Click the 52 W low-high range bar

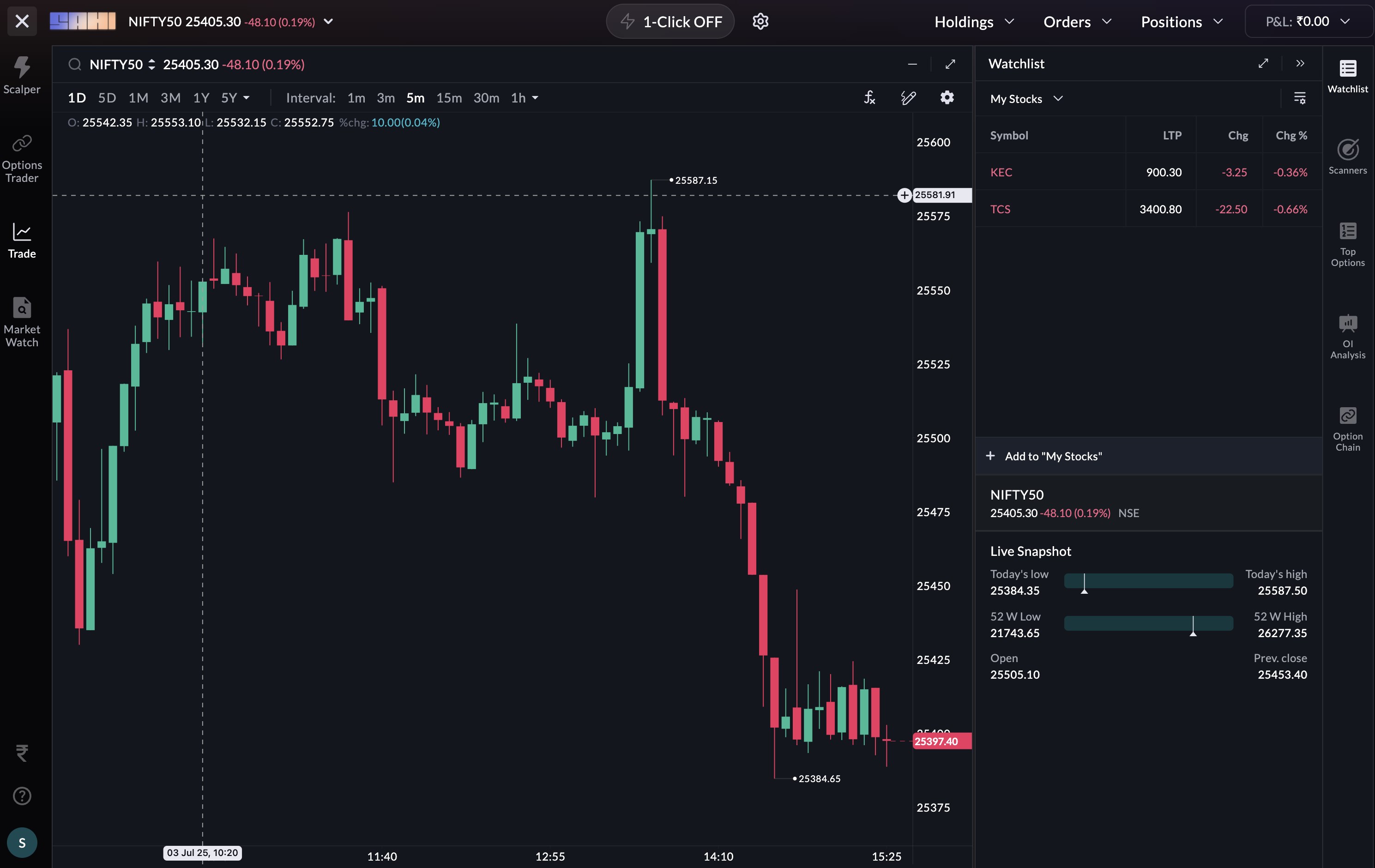[1148, 624]
